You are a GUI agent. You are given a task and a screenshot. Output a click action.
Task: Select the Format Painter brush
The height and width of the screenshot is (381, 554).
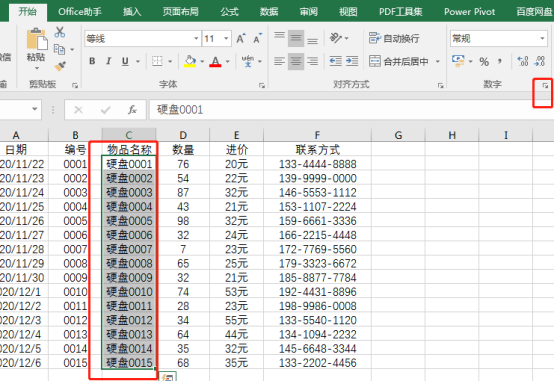coord(60,66)
